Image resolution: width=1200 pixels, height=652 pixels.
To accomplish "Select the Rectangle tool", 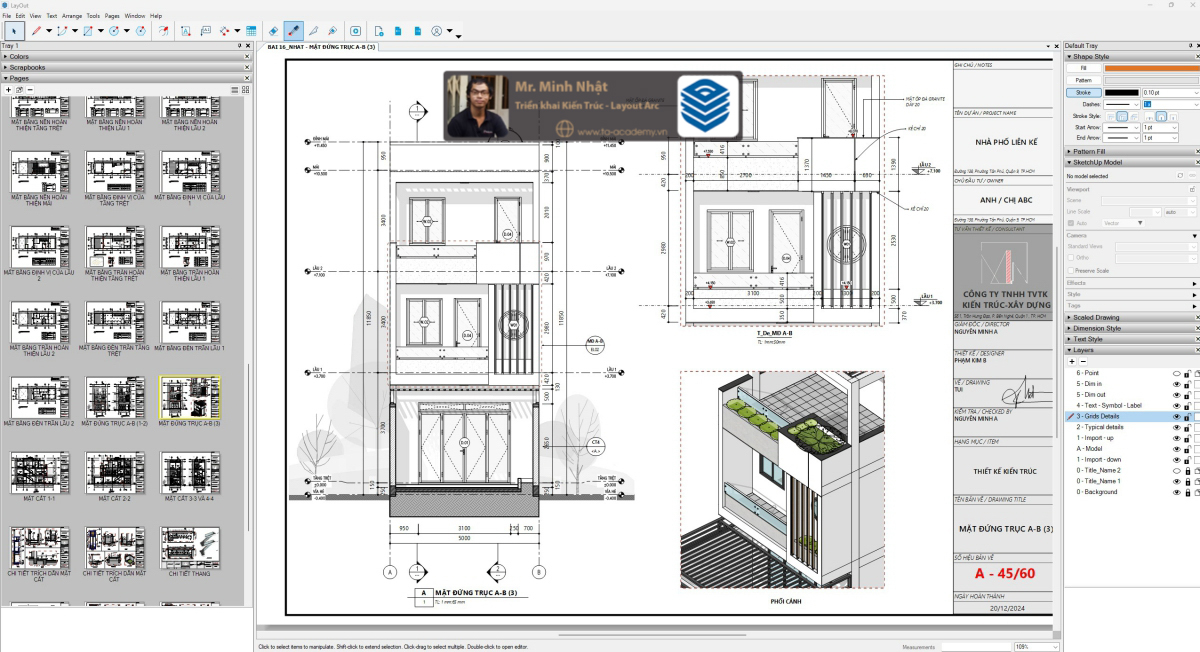I will (x=88, y=31).
